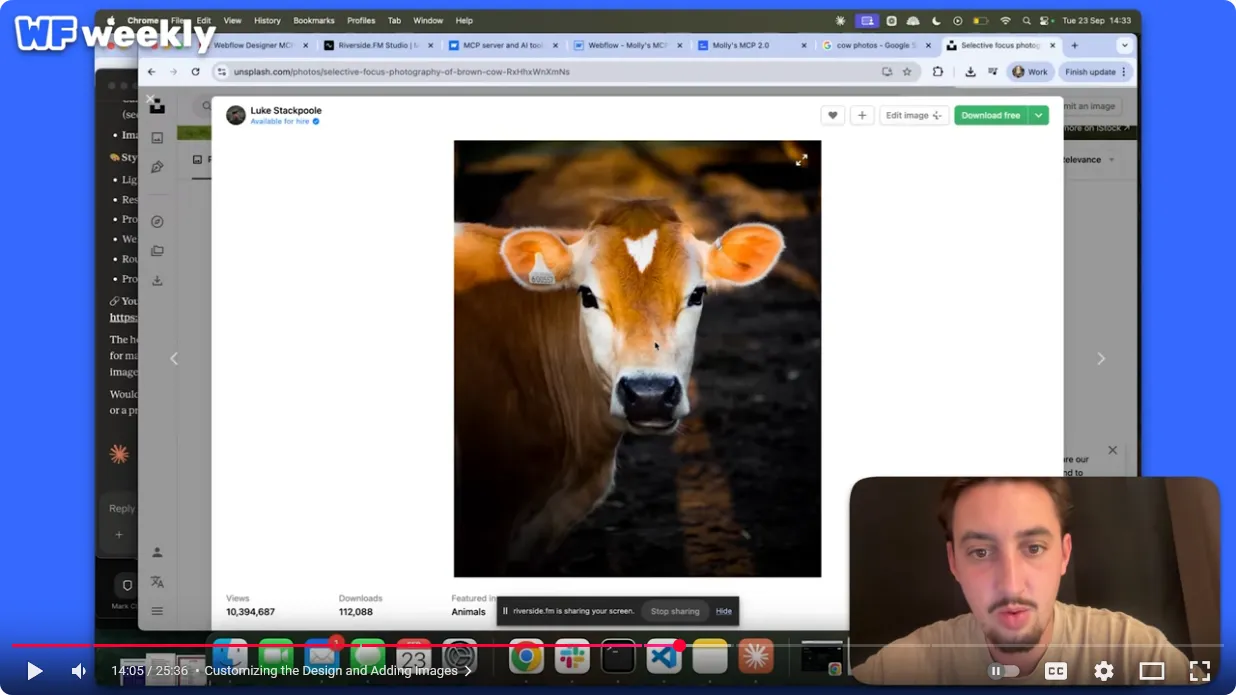Open the Work profile button
The width and height of the screenshot is (1236, 695).
click(x=1031, y=72)
